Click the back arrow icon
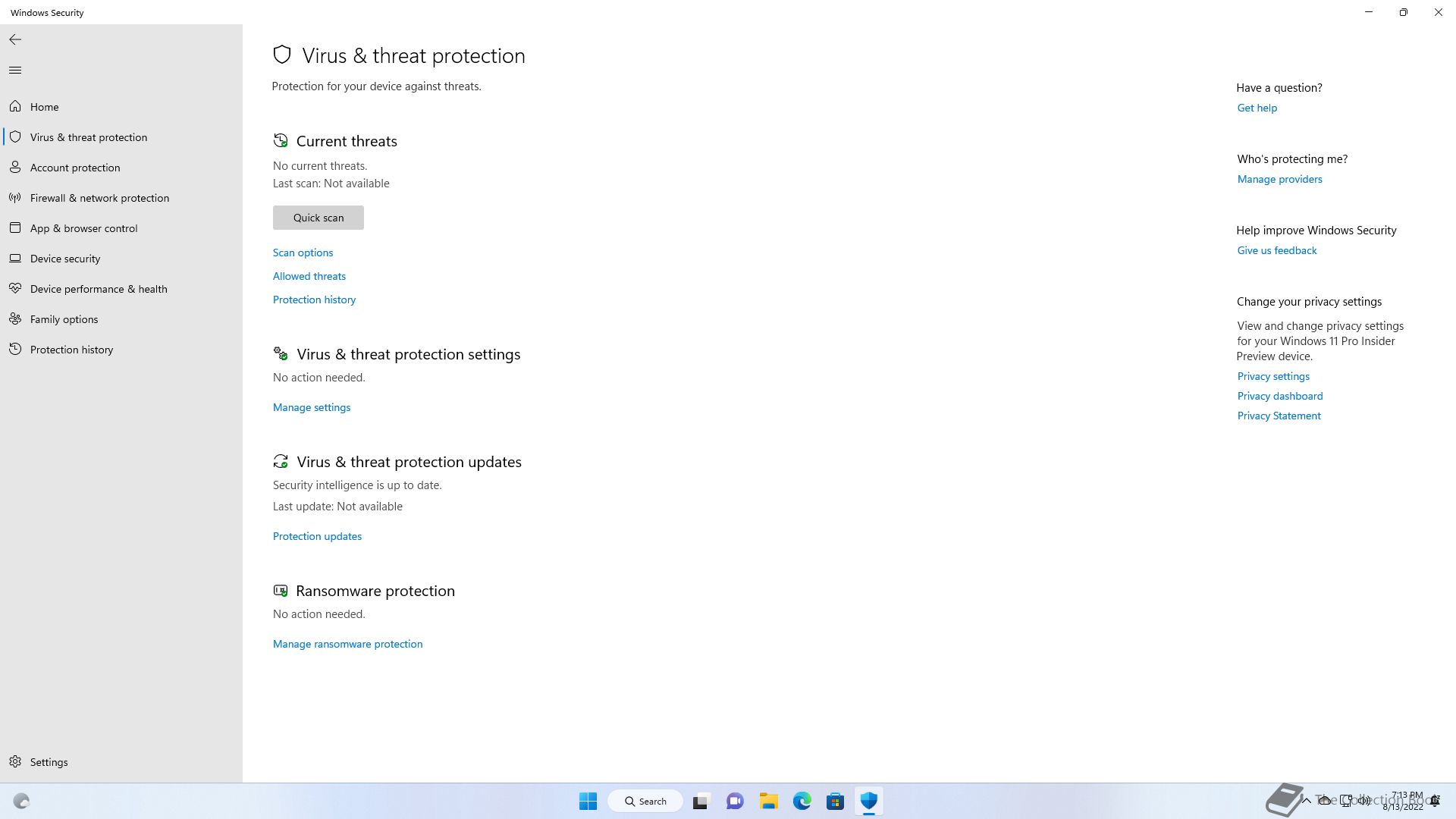The height and width of the screenshot is (819, 1456). point(15,39)
